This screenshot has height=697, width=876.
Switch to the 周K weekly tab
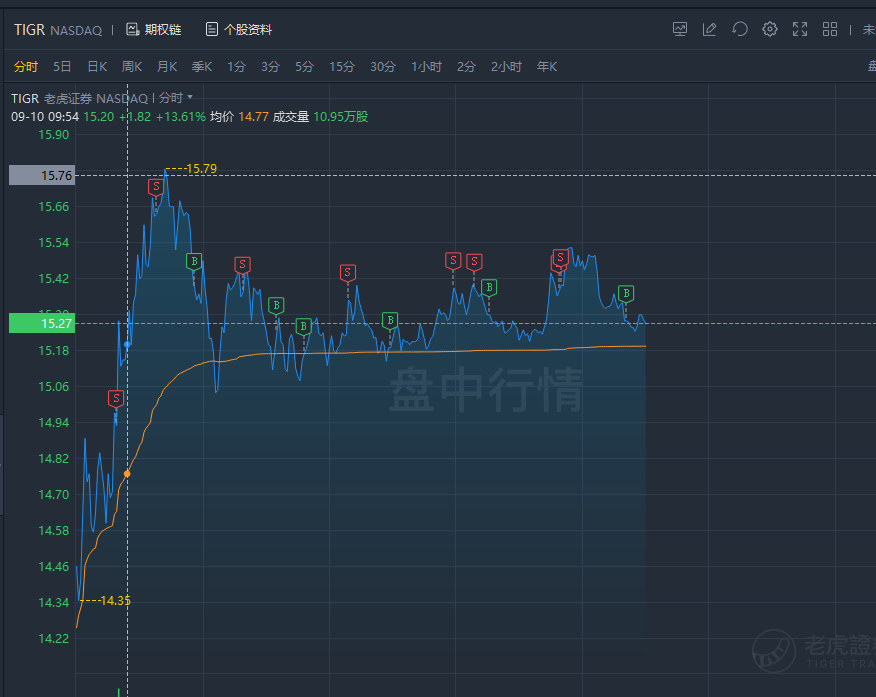coord(132,66)
